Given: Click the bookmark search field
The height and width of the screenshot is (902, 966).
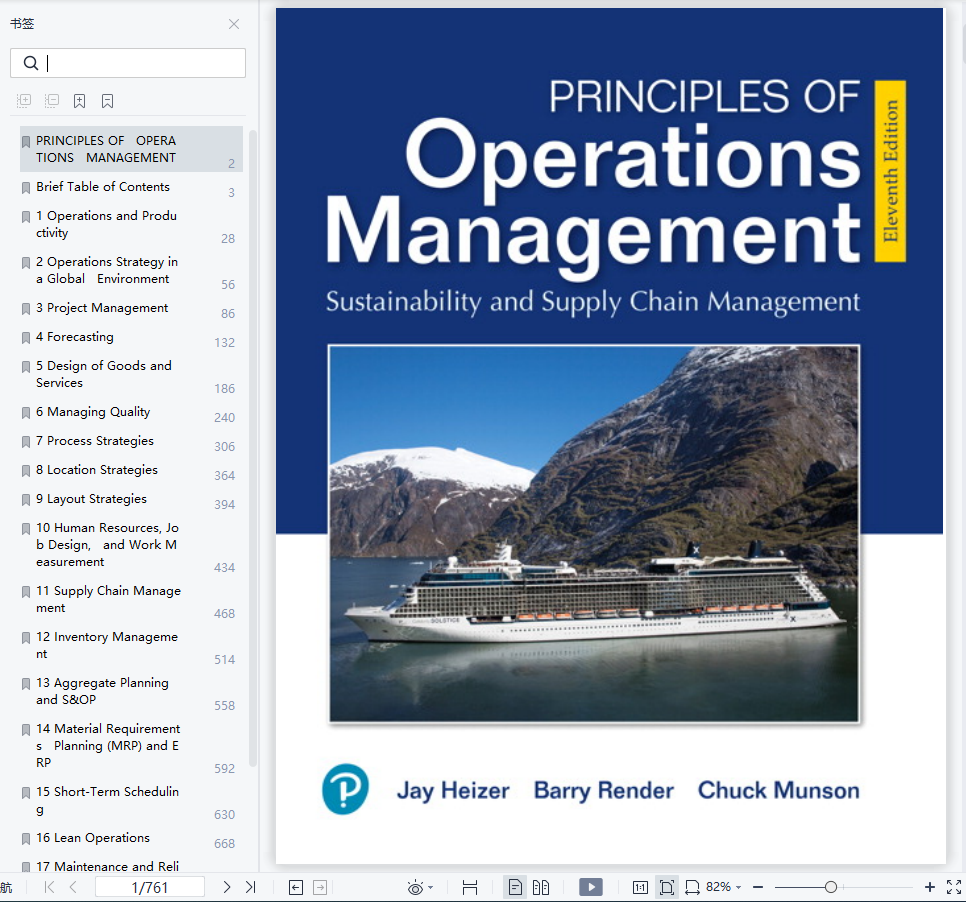Looking at the screenshot, I should 128,63.
